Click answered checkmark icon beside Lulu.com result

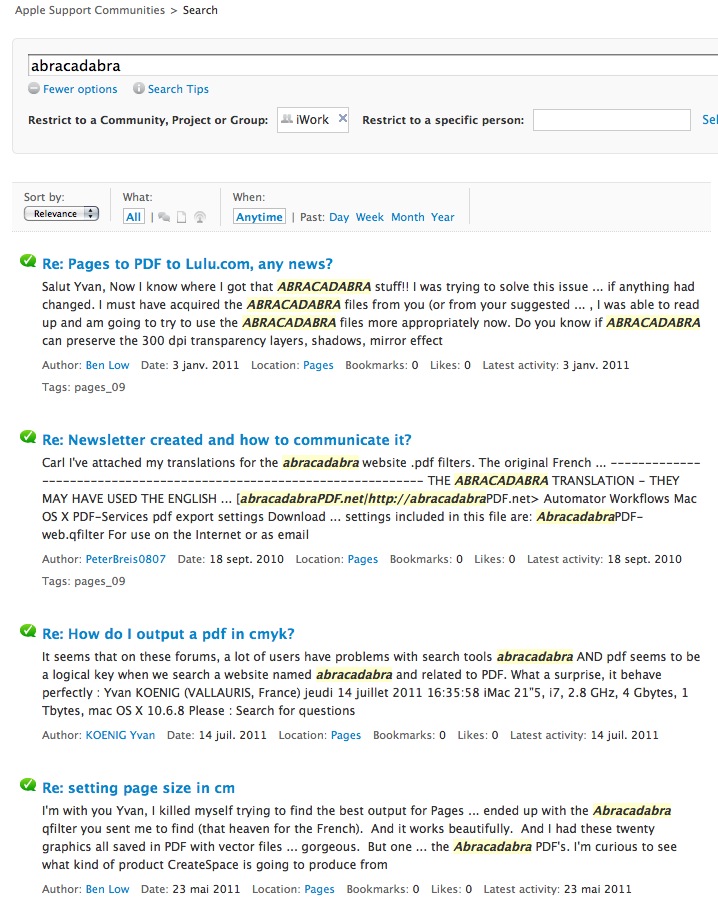[28, 261]
